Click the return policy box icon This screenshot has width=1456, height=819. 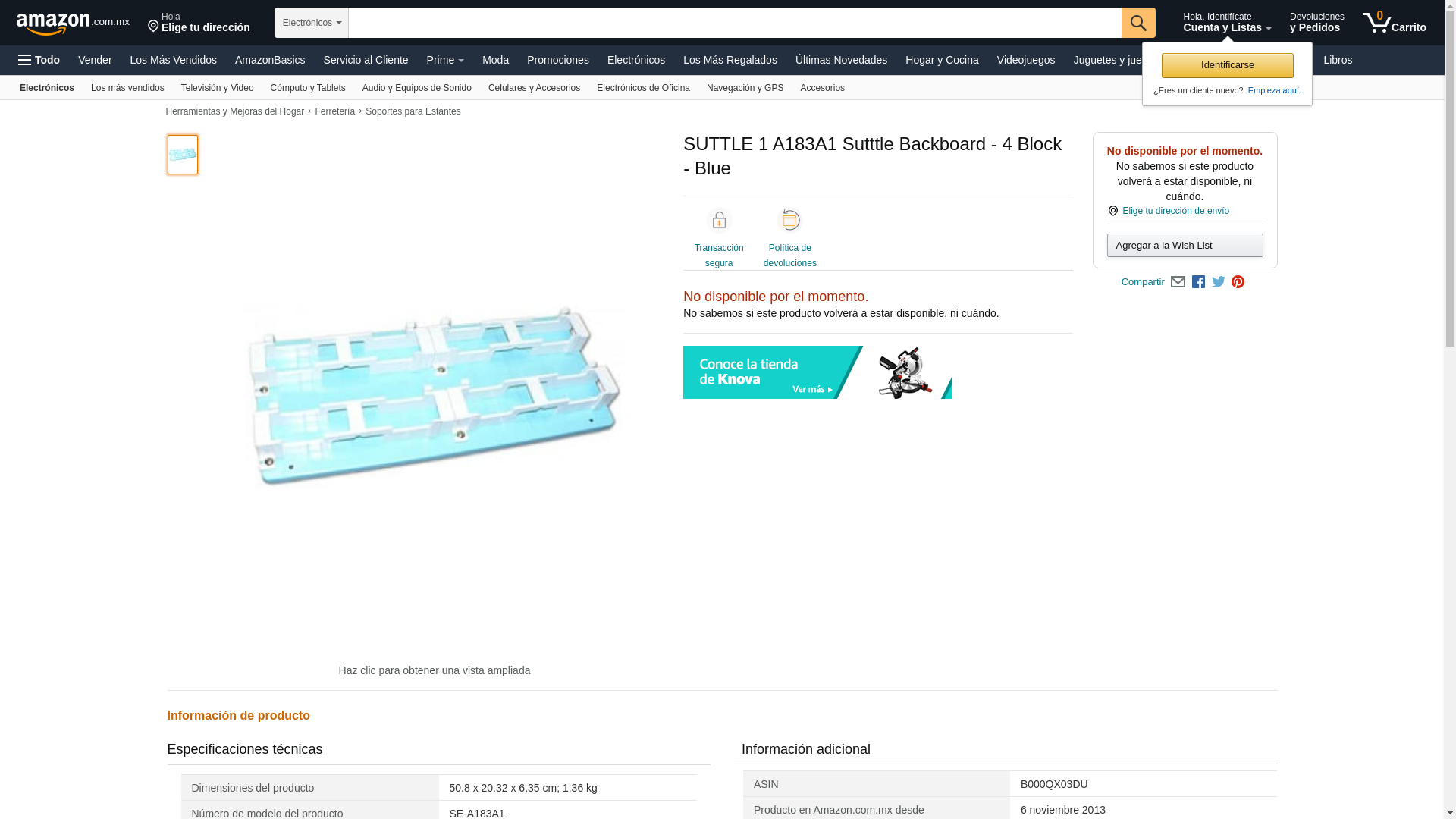click(790, 220)
